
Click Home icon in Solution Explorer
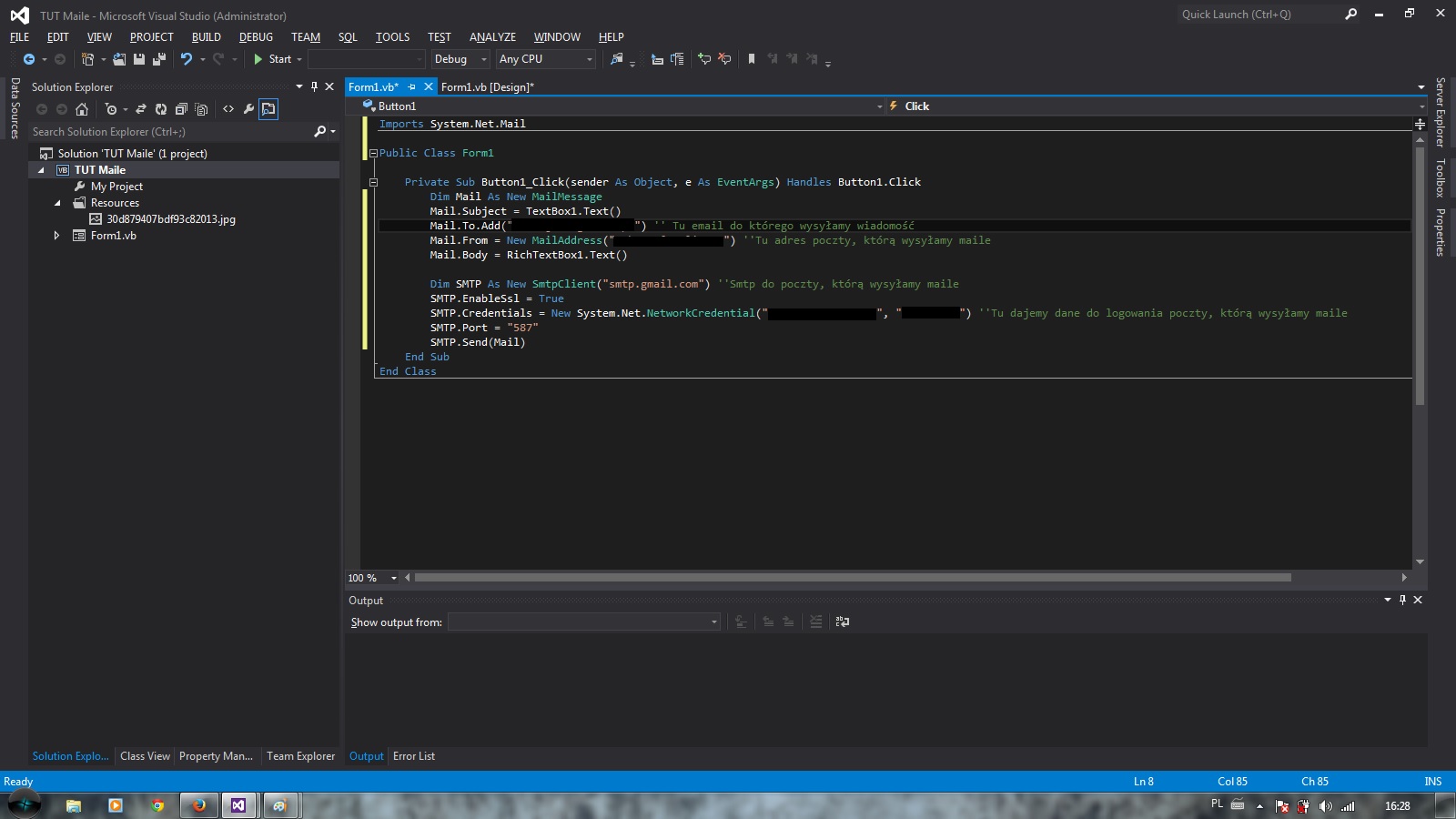point(82,109)
